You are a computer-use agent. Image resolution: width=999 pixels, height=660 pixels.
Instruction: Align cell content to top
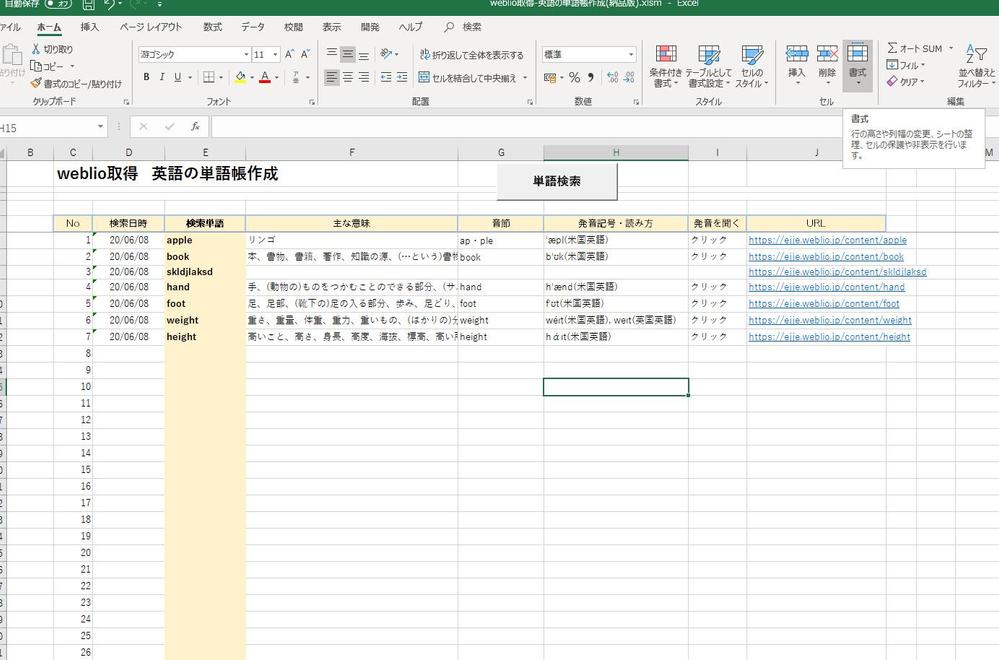click(x=331, y=54)
